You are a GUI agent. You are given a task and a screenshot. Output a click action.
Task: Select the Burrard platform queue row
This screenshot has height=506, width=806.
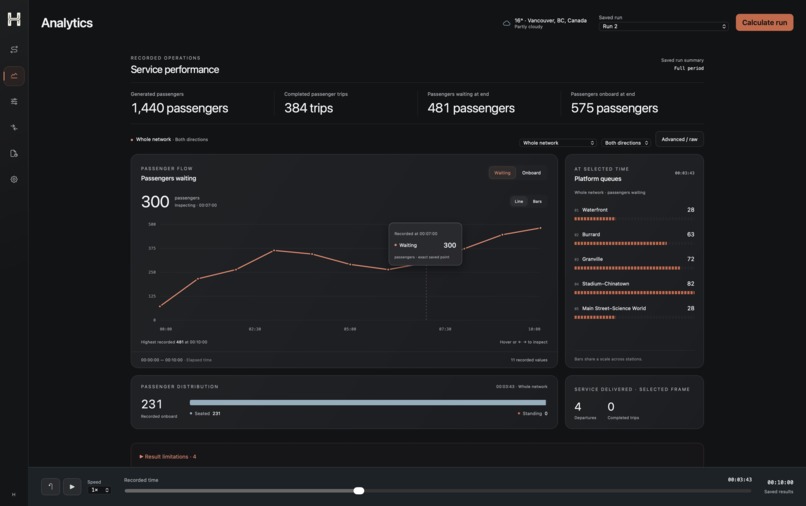pos(634,239)
